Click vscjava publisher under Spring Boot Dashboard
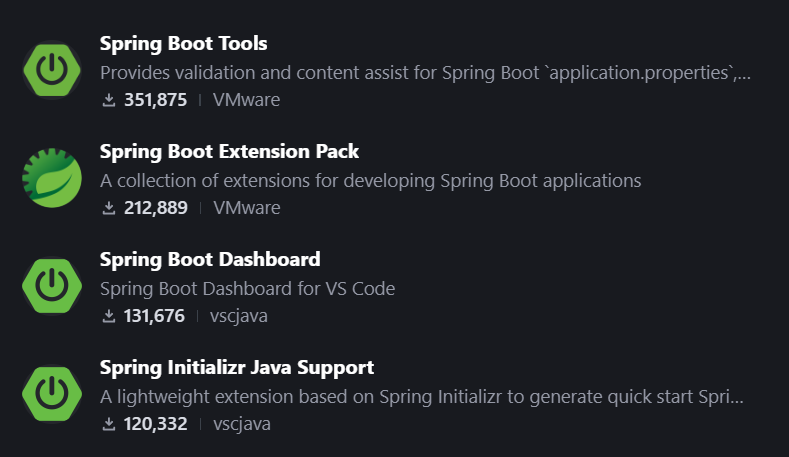 click(239, 316)
